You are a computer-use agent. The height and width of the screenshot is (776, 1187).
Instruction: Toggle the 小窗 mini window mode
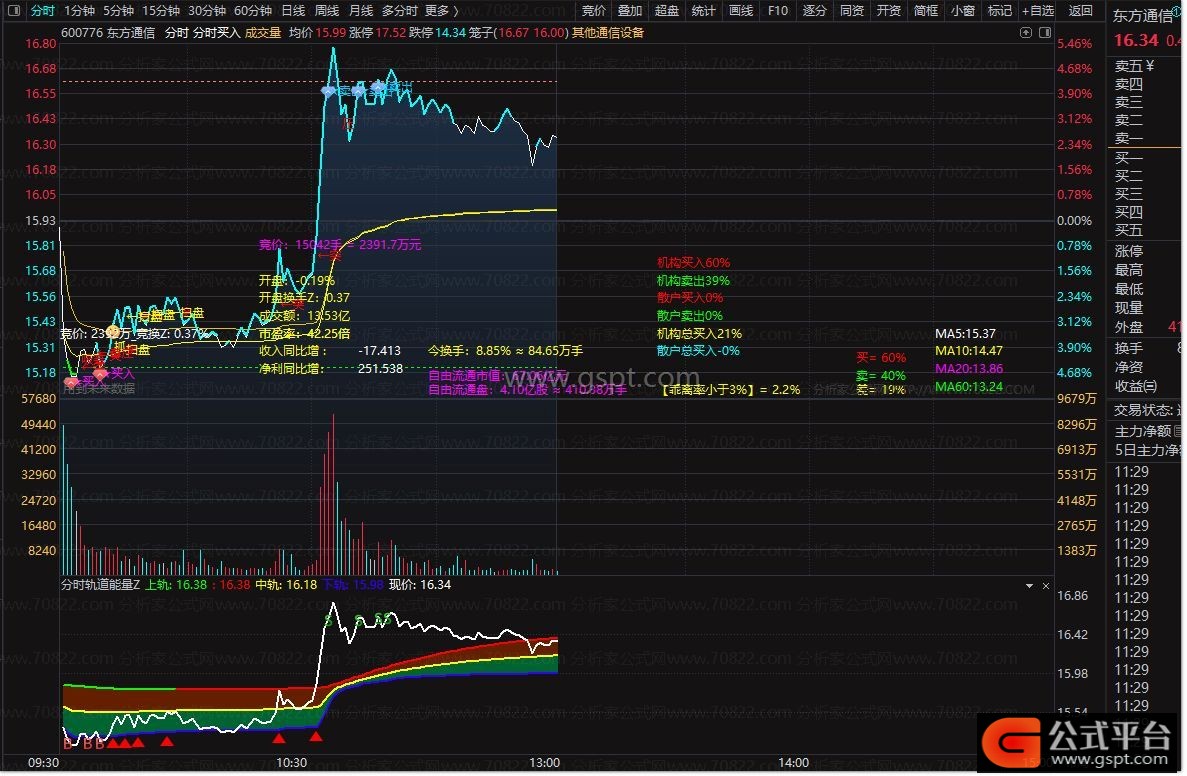point(962,11)
